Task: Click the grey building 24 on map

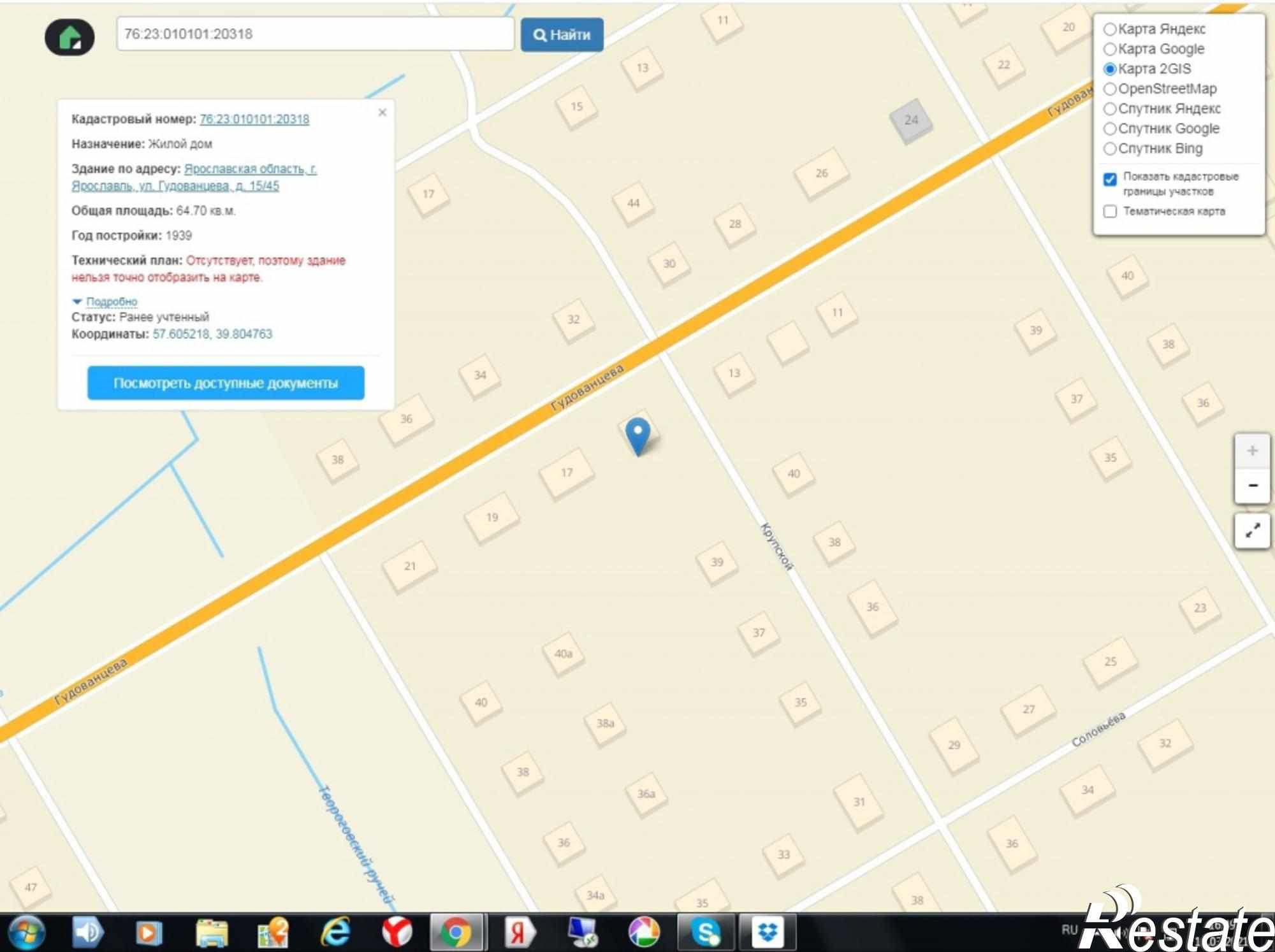Action: [910, 120]
